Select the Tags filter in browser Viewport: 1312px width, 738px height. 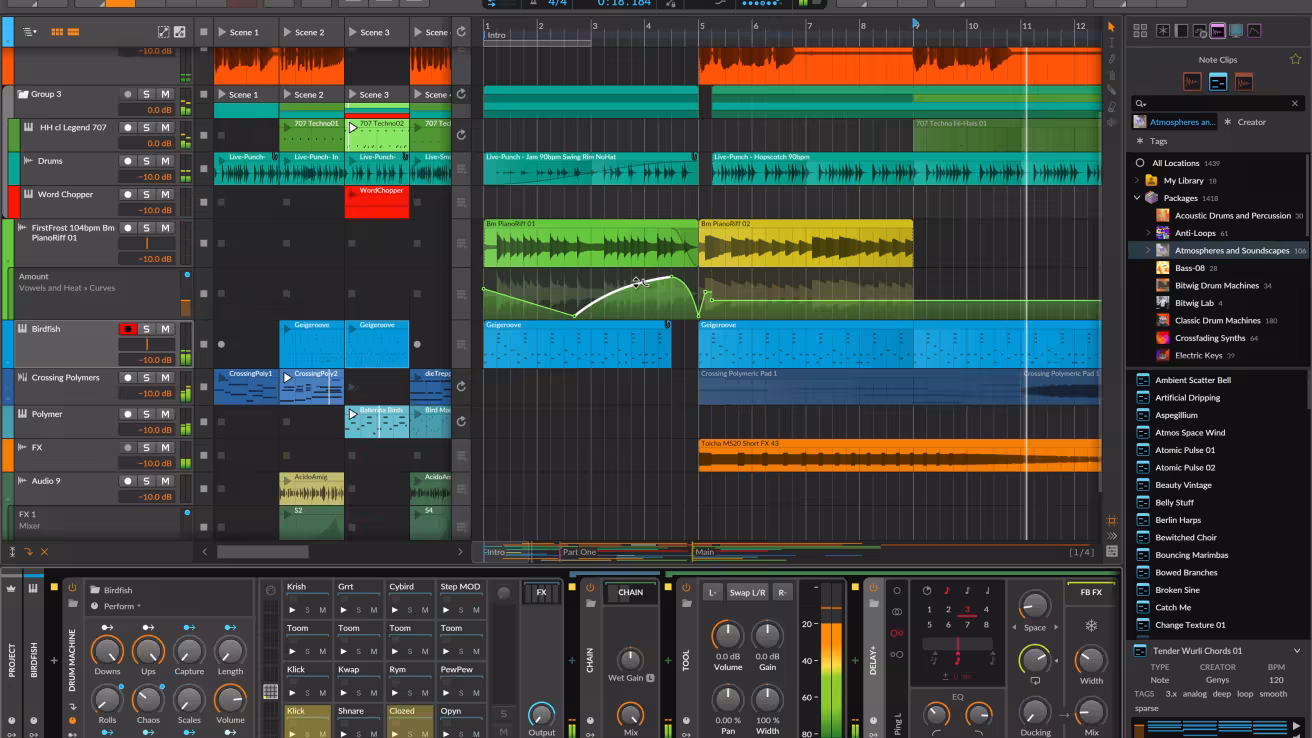click(x=1152, y=141)
